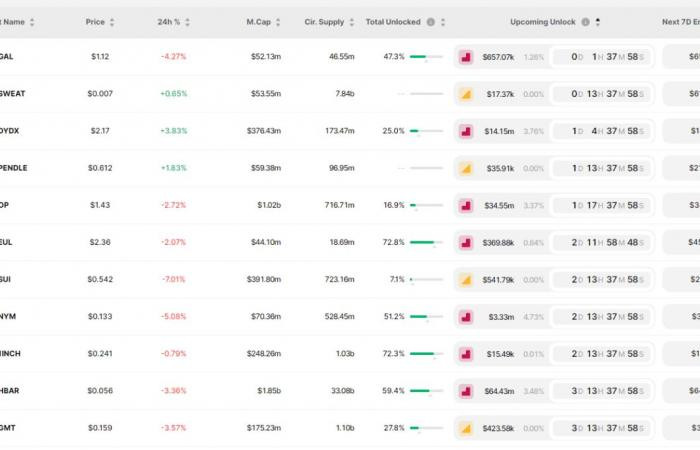Click the red unlock icon in NYM row
This screenshot has width=700, height=450.
coord(466,317)
